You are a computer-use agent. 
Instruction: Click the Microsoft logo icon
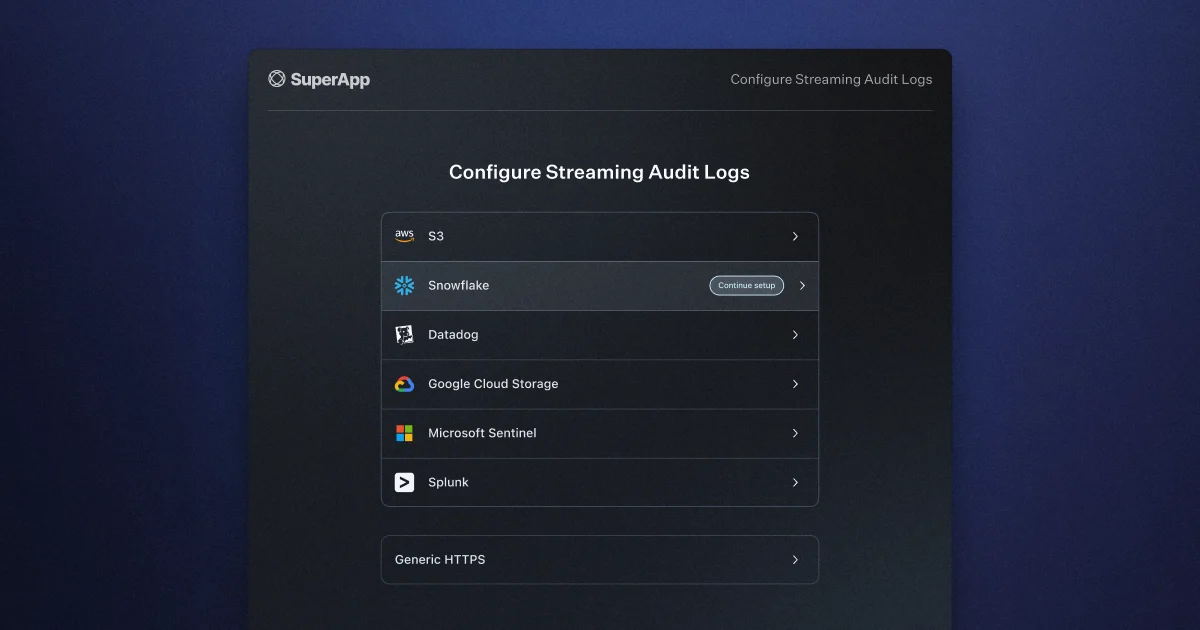click(404, 433)
